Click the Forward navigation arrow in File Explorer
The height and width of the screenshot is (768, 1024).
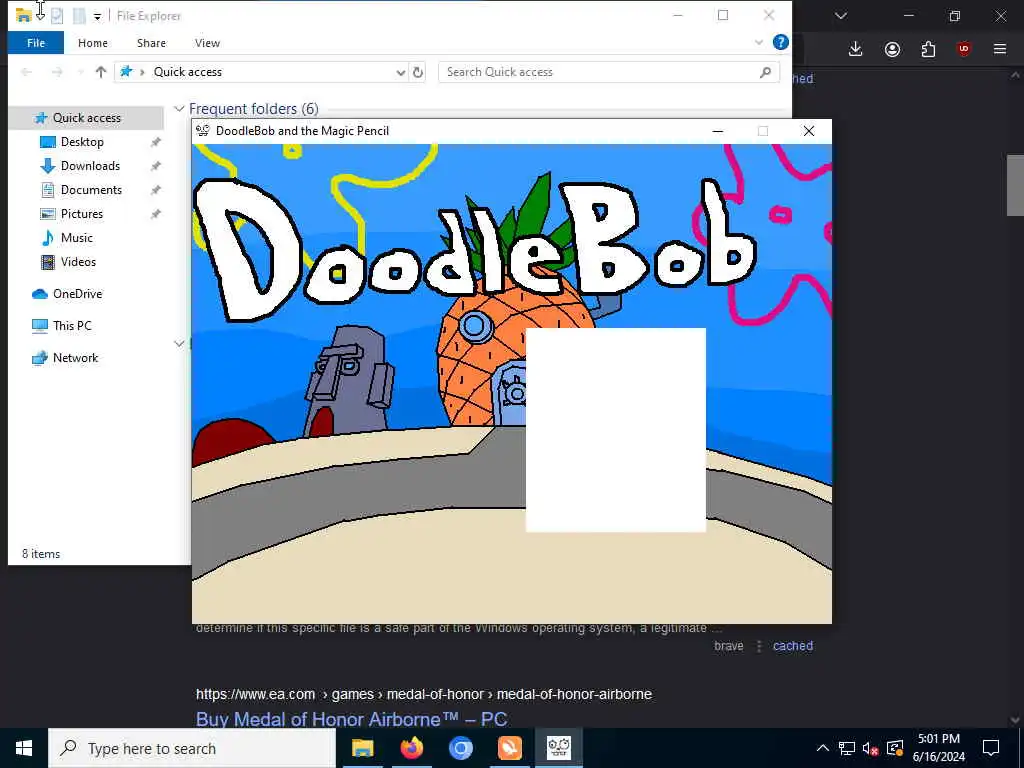(57, 72)
